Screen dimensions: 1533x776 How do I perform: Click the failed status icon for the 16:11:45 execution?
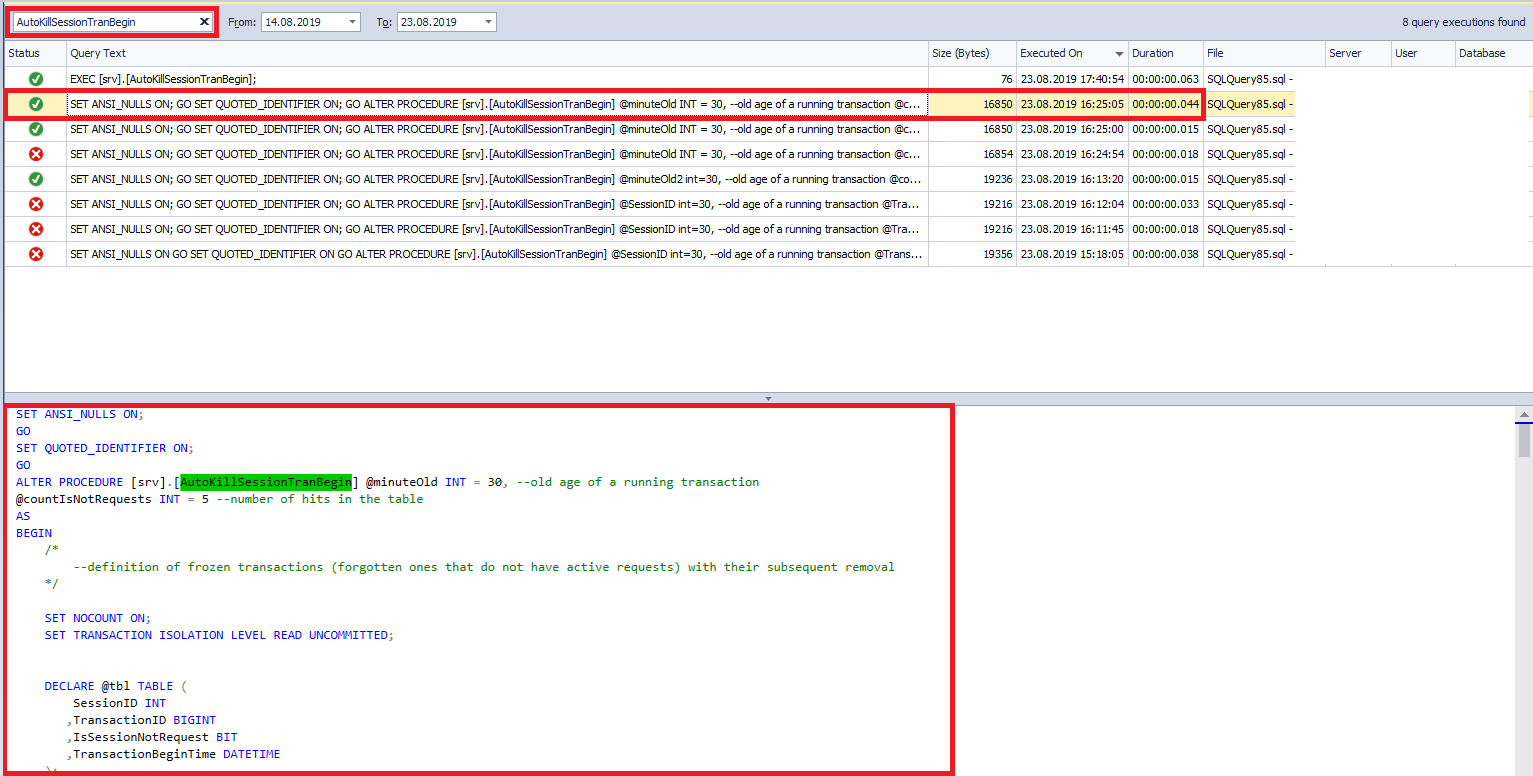point(36,229)
